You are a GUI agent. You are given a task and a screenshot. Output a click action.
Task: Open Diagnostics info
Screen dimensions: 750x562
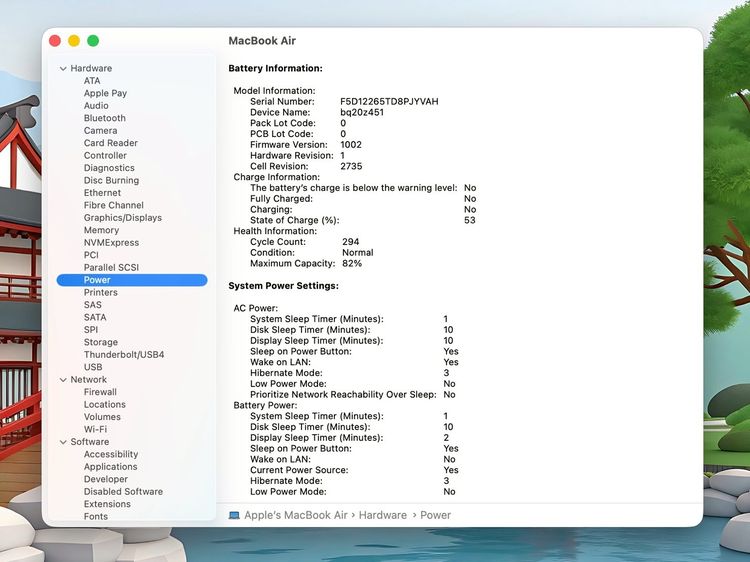[109, 168]
